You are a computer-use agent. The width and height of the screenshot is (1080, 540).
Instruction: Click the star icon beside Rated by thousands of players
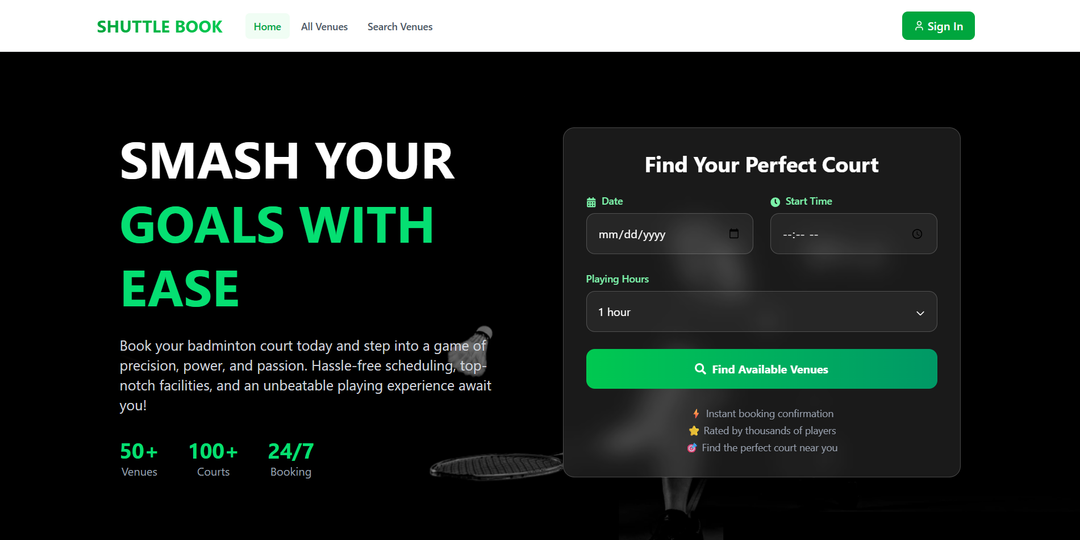click(694, 430)
